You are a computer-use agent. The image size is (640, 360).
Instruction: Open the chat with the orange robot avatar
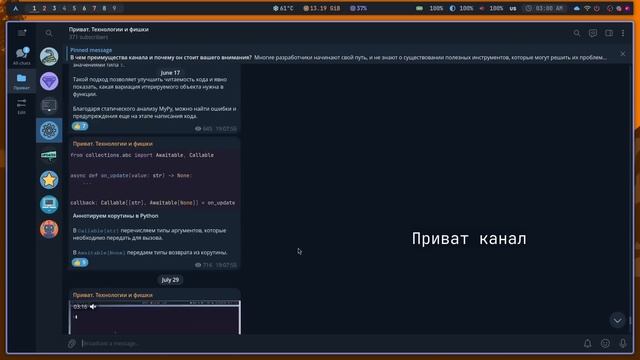point(49,229)
